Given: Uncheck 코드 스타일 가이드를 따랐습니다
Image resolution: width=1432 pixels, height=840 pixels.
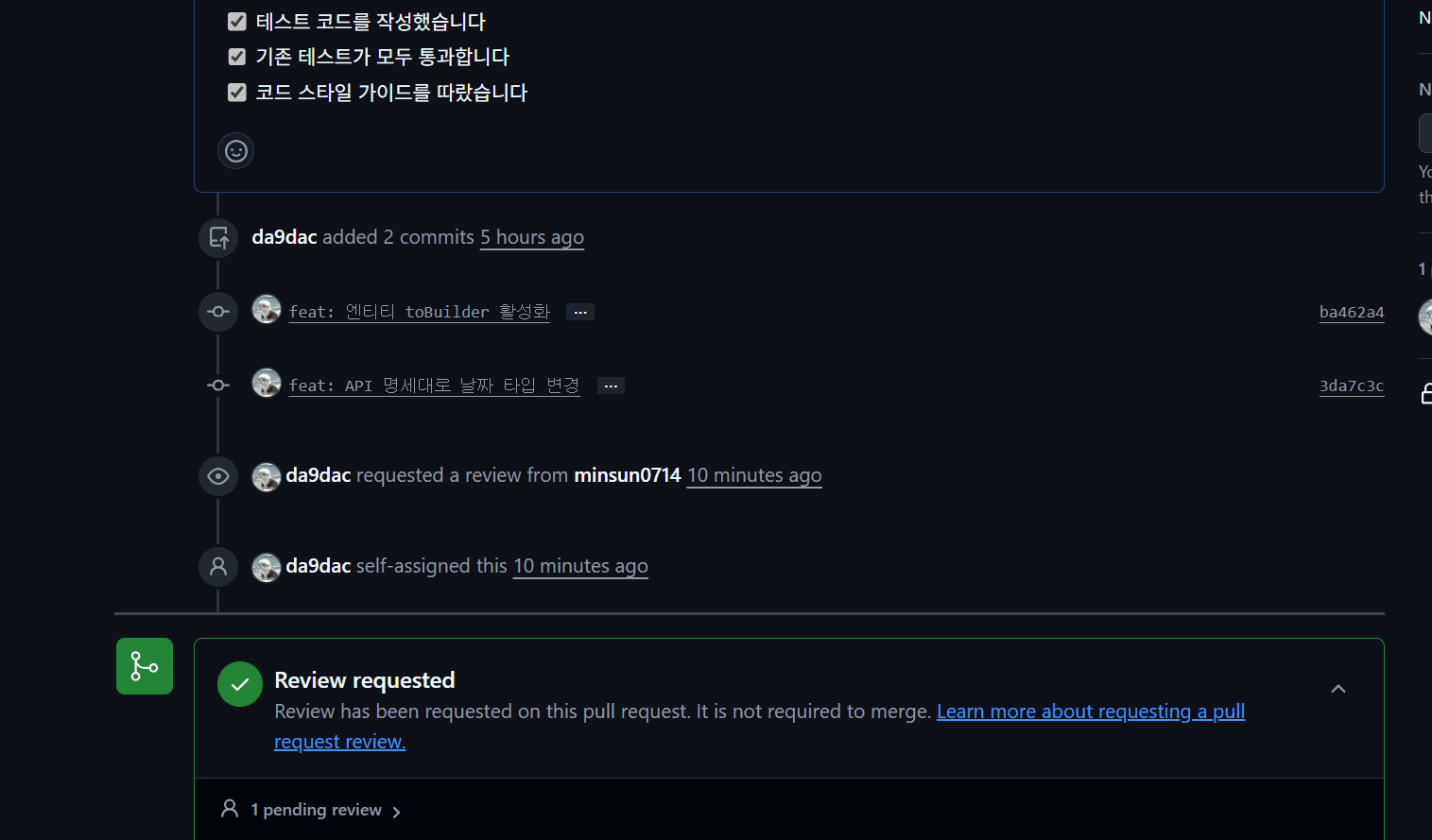Looking at the screenshot, I should [236, 92].
